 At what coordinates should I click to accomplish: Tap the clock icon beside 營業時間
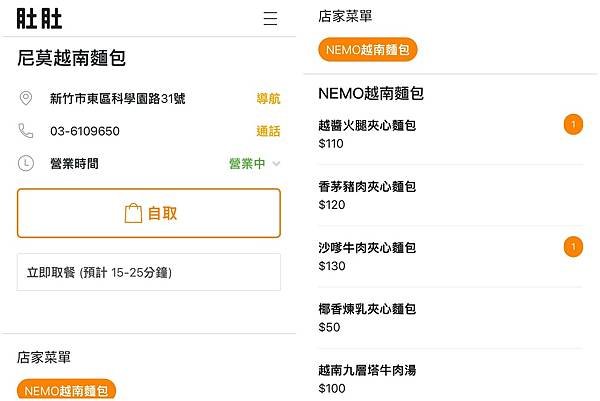(x=26, y=163)
